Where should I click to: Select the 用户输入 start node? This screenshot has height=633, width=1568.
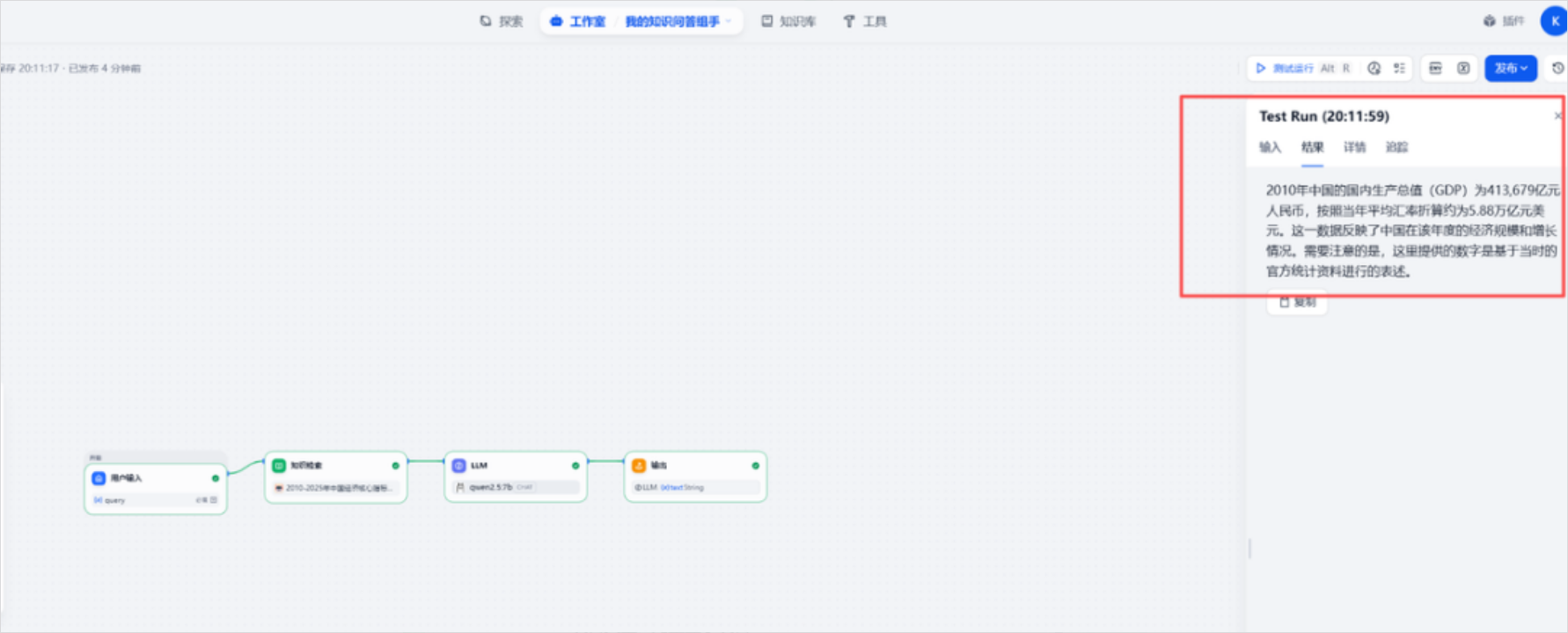156,489
